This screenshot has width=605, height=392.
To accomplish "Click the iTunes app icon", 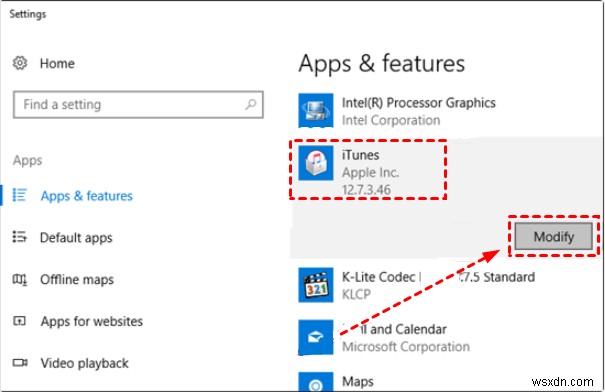I will [x=316, y=163].
